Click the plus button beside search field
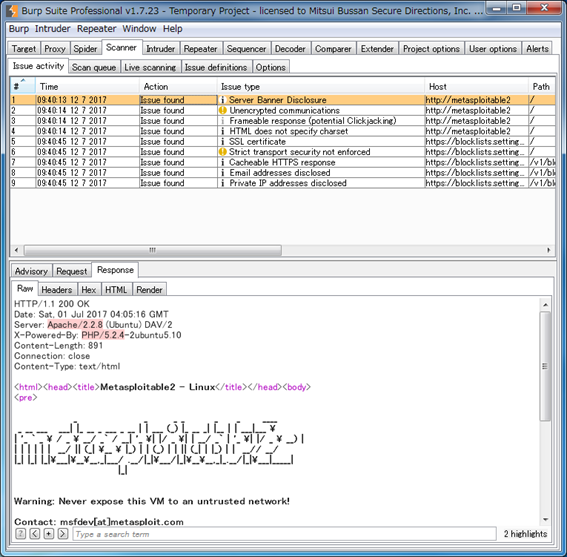The height and width of the screenshot is (557, 567). 48,533
